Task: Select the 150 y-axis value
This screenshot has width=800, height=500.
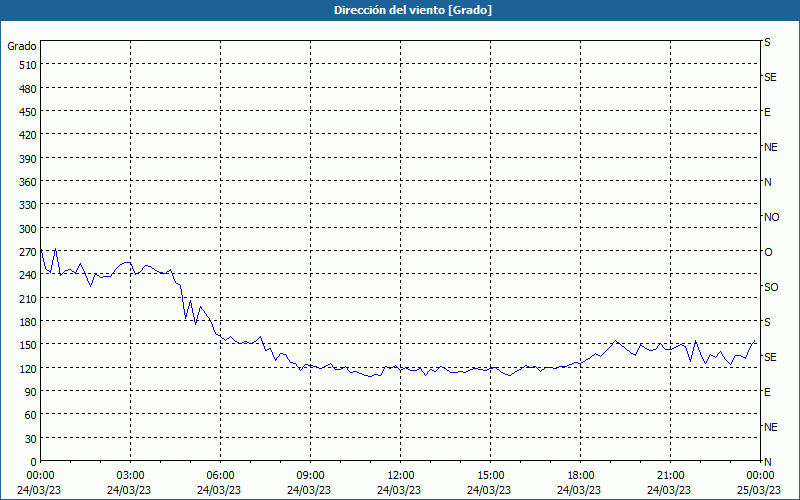Action: (x=28, y=345)
